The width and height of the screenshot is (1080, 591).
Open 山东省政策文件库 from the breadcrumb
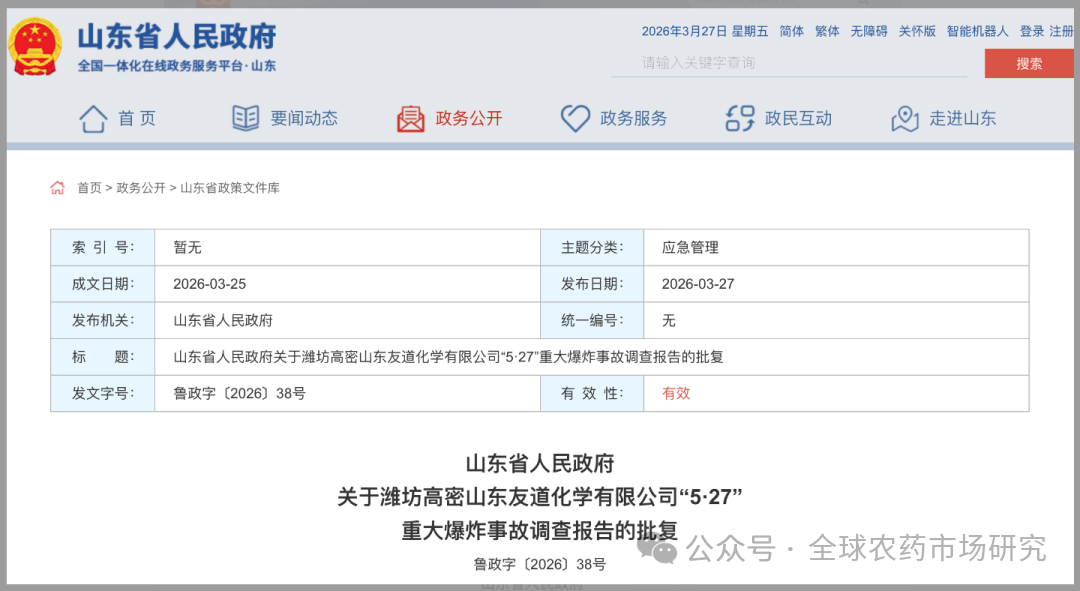[x=229, y=187]
